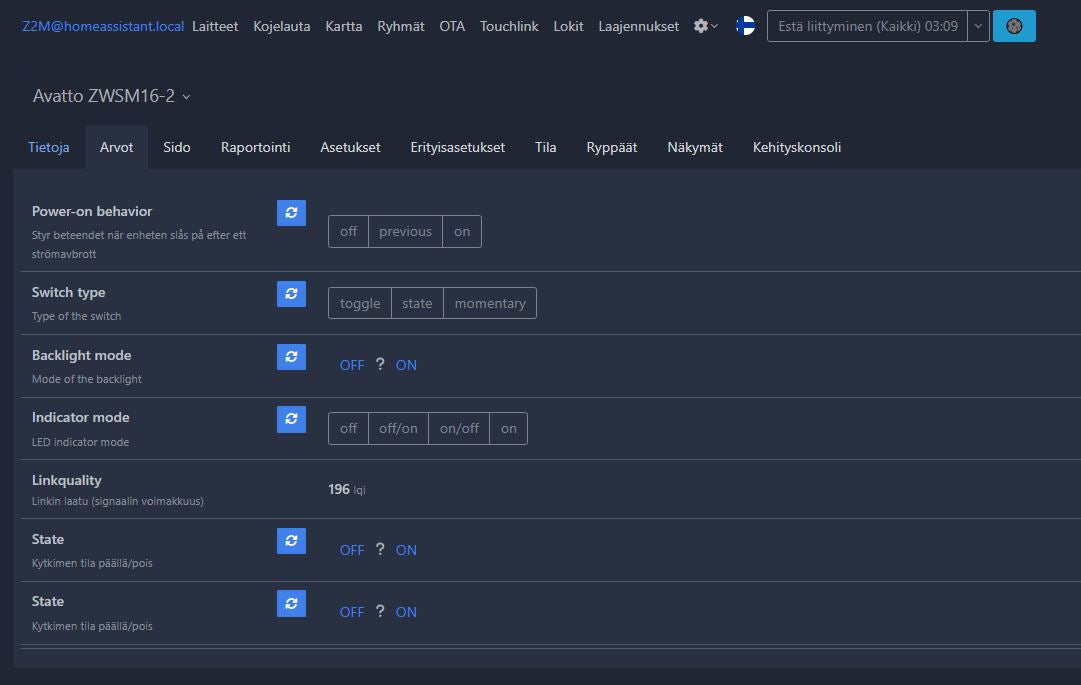1081x685 pixels.
Task: Refresh the first State row value
Action: (x=291, y=540)
